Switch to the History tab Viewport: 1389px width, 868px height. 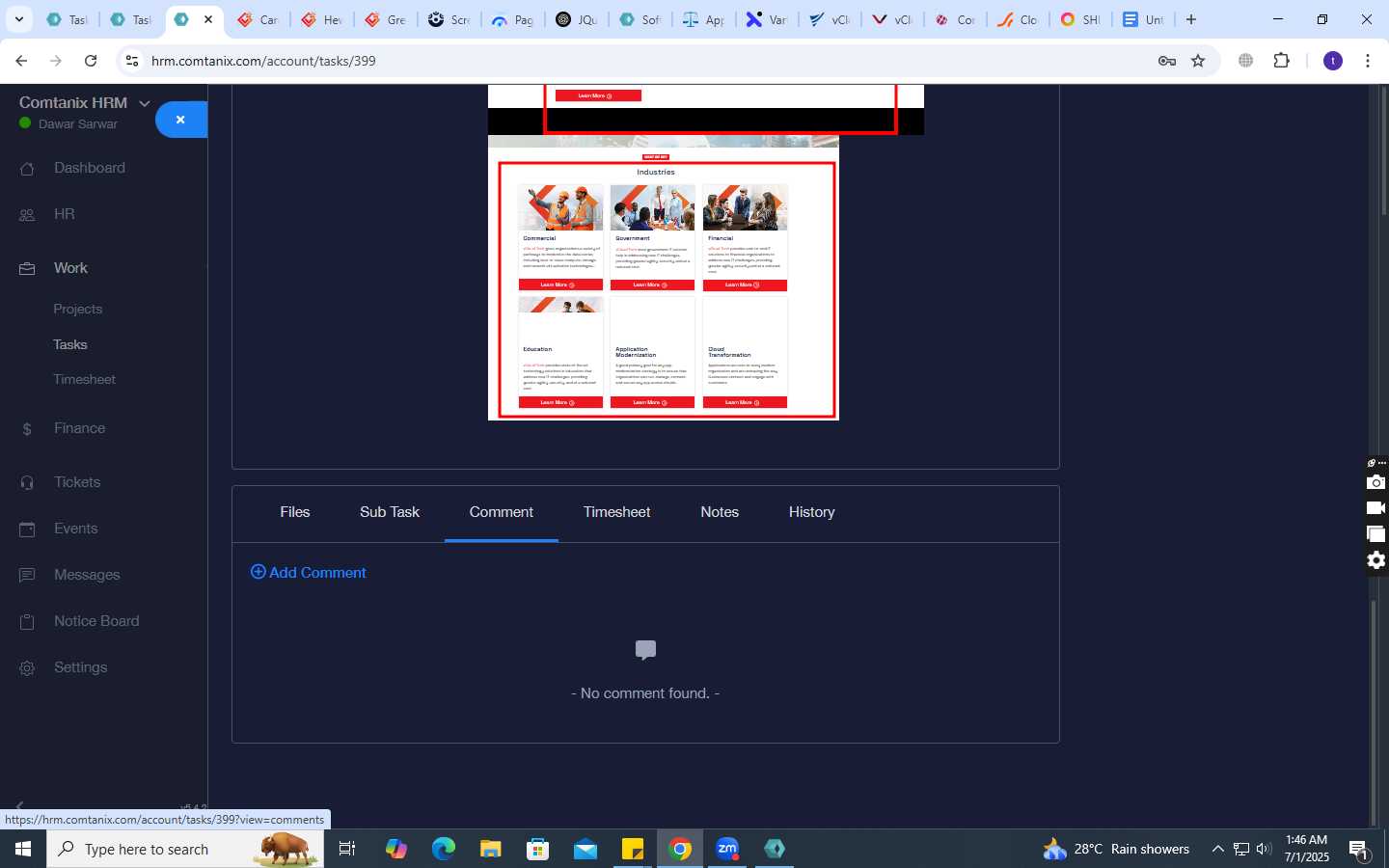(811, 512)
